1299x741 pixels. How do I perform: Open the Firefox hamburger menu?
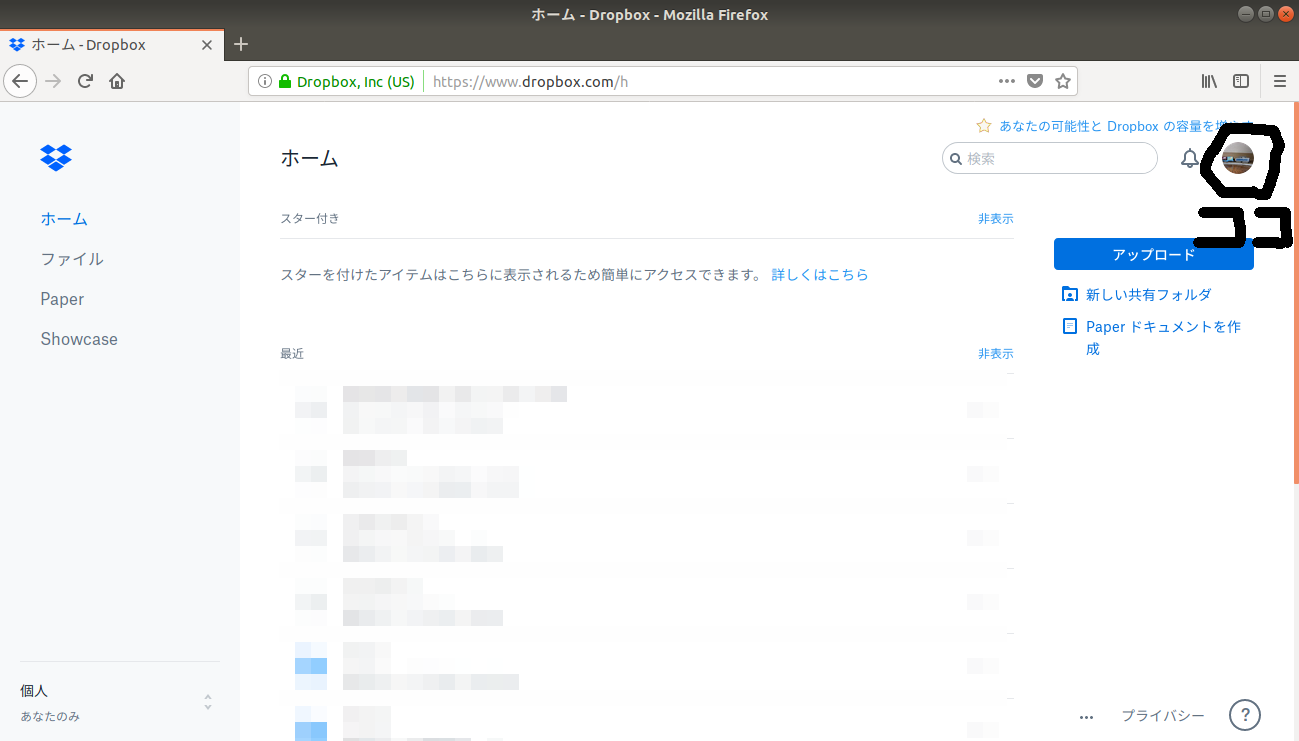pos(1280,81)
